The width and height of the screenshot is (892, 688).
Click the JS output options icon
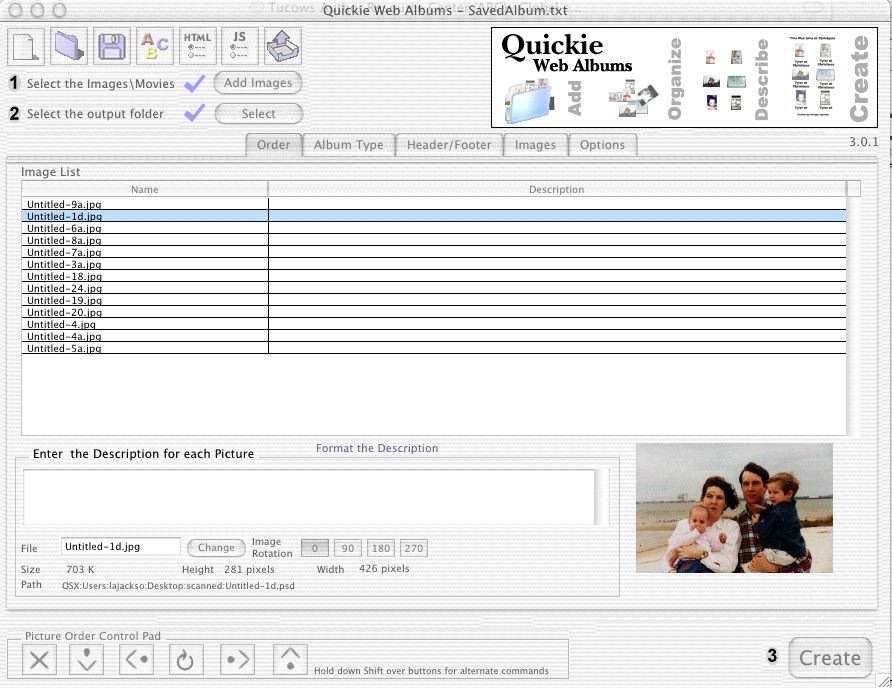(x=238, y=45)
